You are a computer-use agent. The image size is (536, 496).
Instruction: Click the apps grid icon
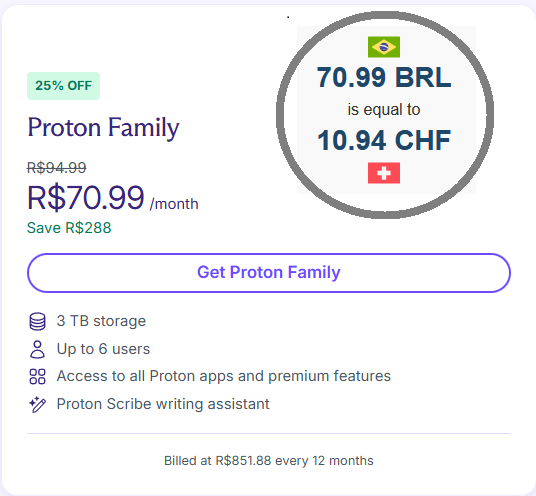pyautogui.click(x=37, y=376)
